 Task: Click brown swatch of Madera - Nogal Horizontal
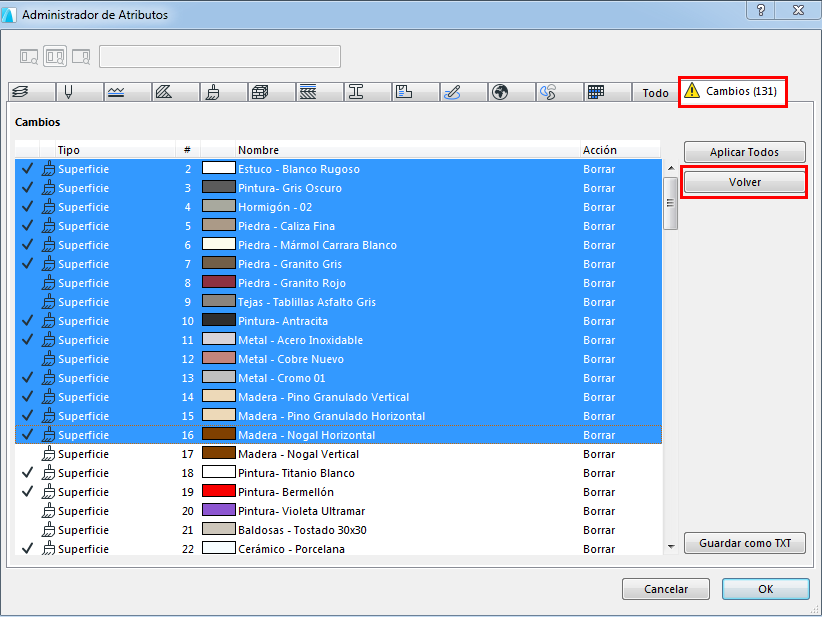click(x=219, y=434)
